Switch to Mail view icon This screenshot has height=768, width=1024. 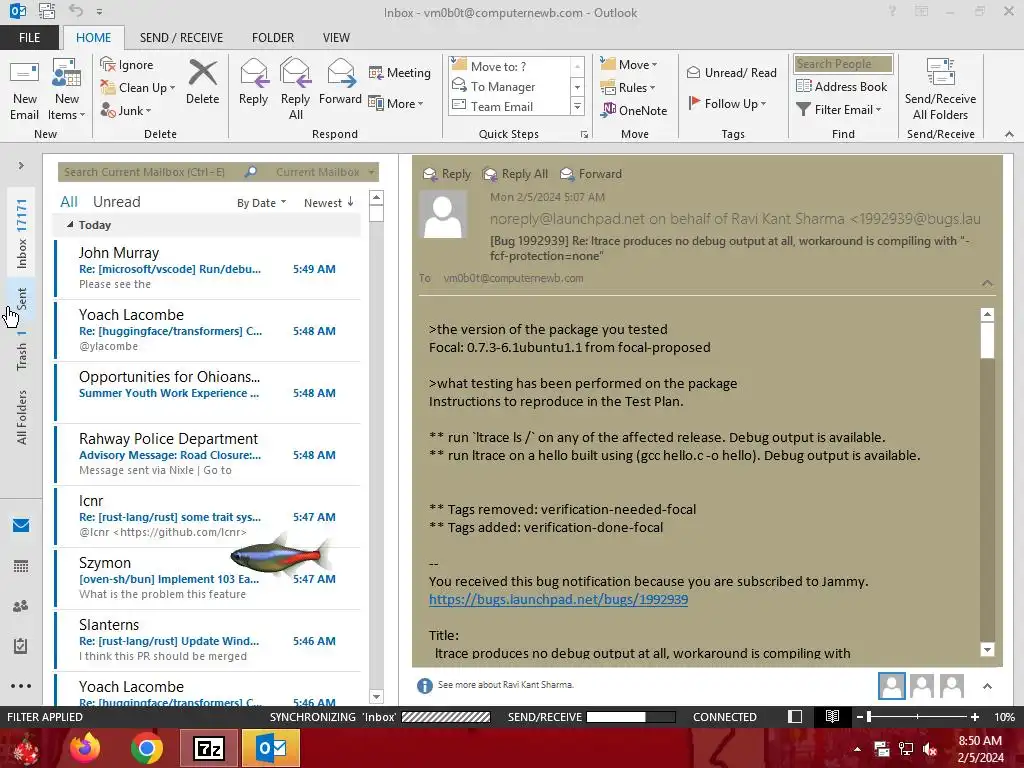[21, 526]
